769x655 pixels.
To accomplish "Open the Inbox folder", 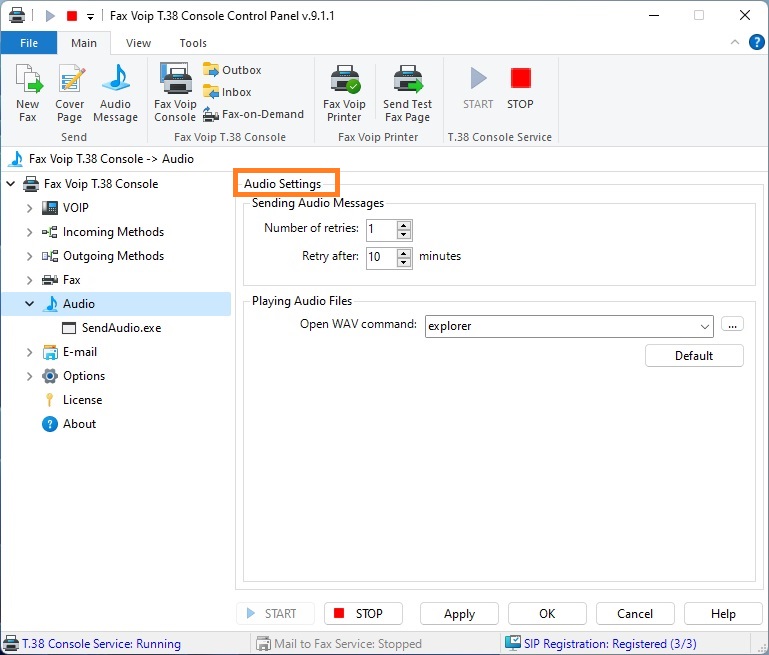I will [x=228, y=92].
